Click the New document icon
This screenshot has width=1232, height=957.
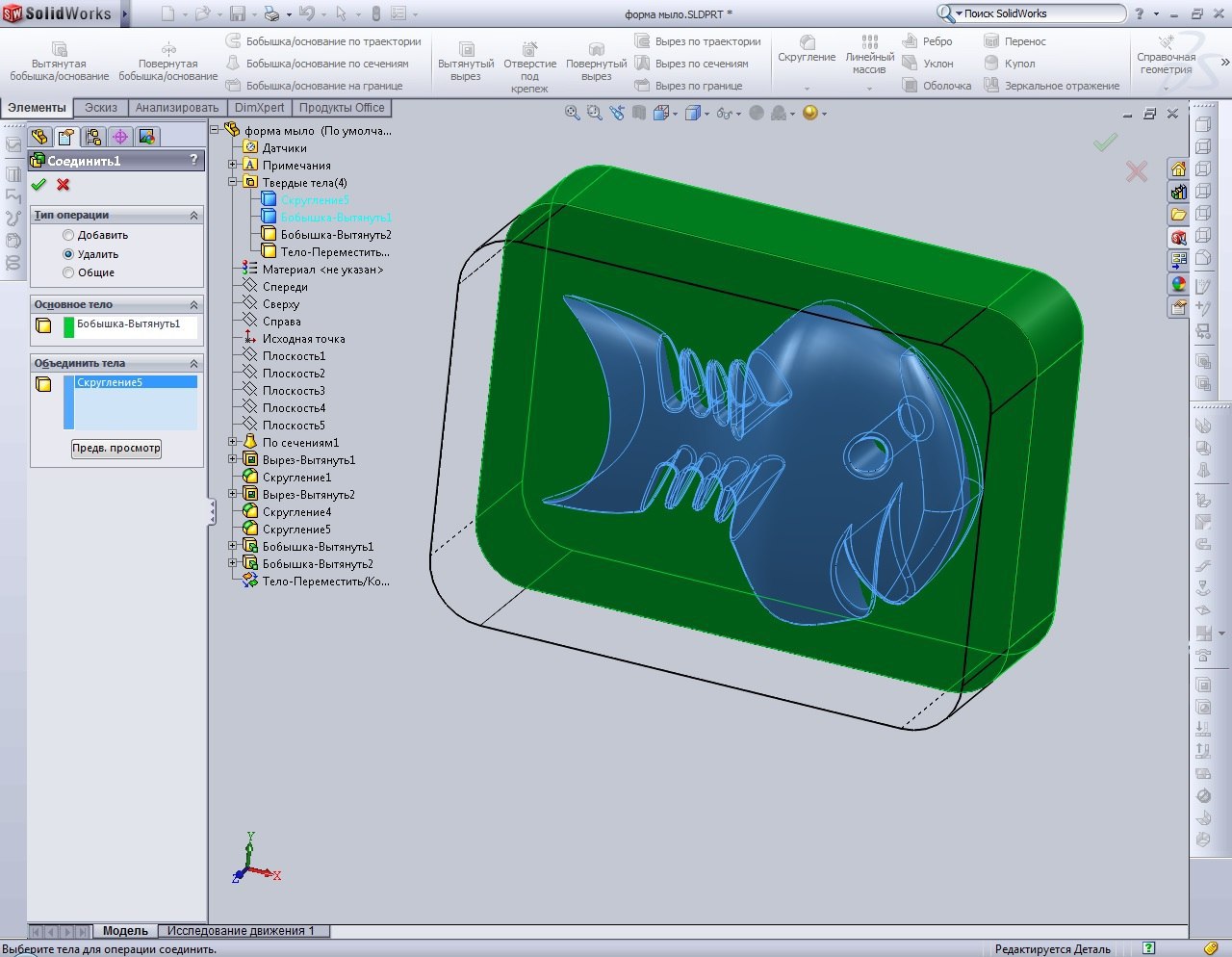point(167,13)
